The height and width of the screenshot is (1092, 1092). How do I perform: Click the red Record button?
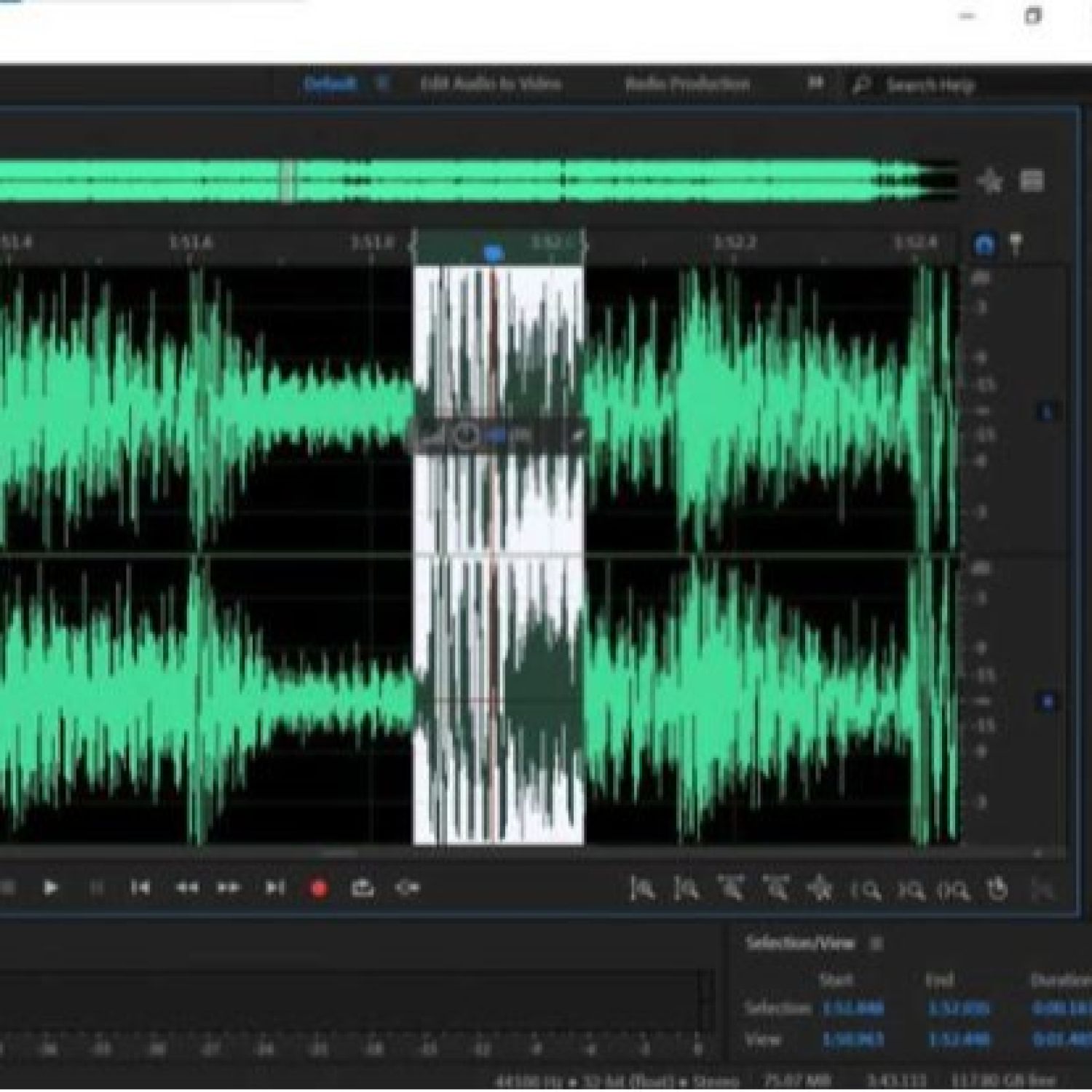pyautogui.click(x=318, y=888)
